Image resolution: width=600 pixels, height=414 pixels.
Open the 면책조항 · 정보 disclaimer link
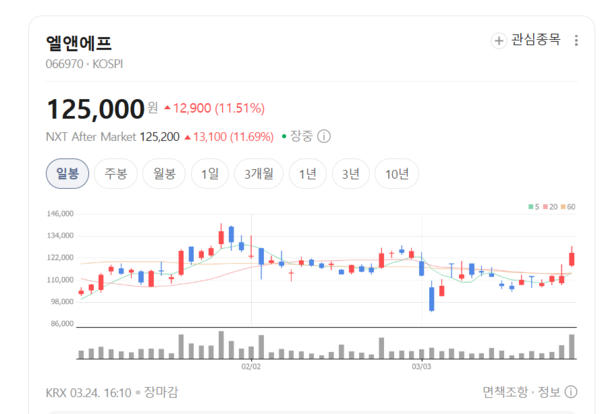(521, 392)
